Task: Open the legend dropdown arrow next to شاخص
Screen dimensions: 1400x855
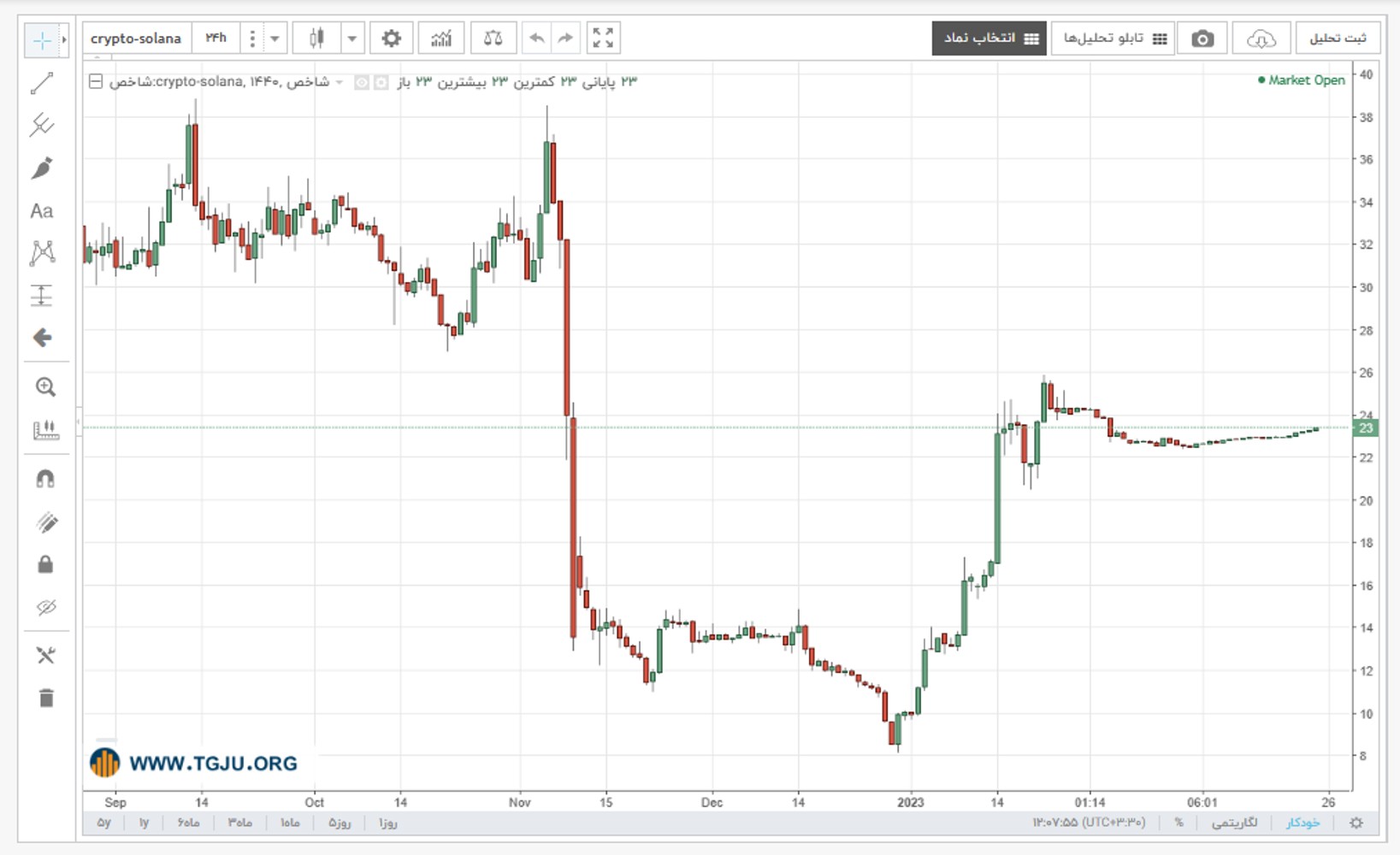Action: pos(339,82)
